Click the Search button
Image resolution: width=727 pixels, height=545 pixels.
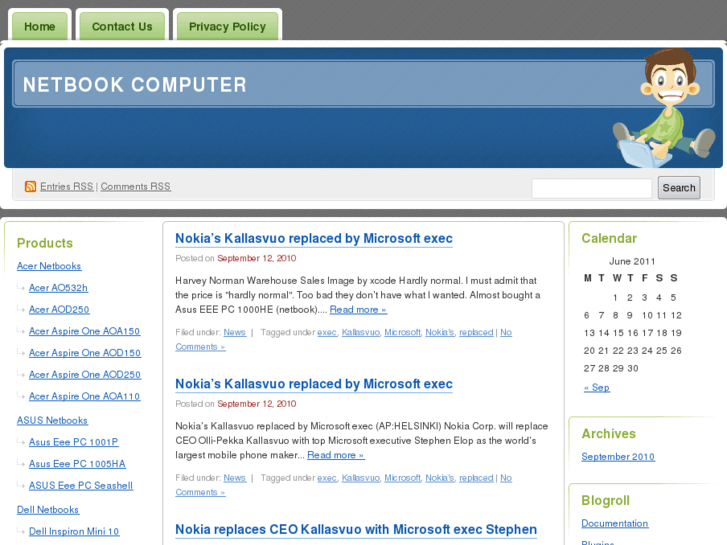click(679, 188)
